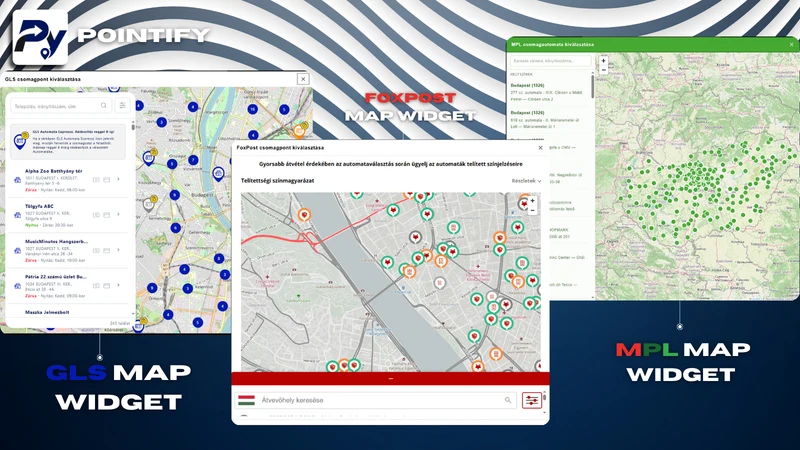
Task: Expand Alpha Zoo Batthyány tér row chevron
Action: pos(118,179)
